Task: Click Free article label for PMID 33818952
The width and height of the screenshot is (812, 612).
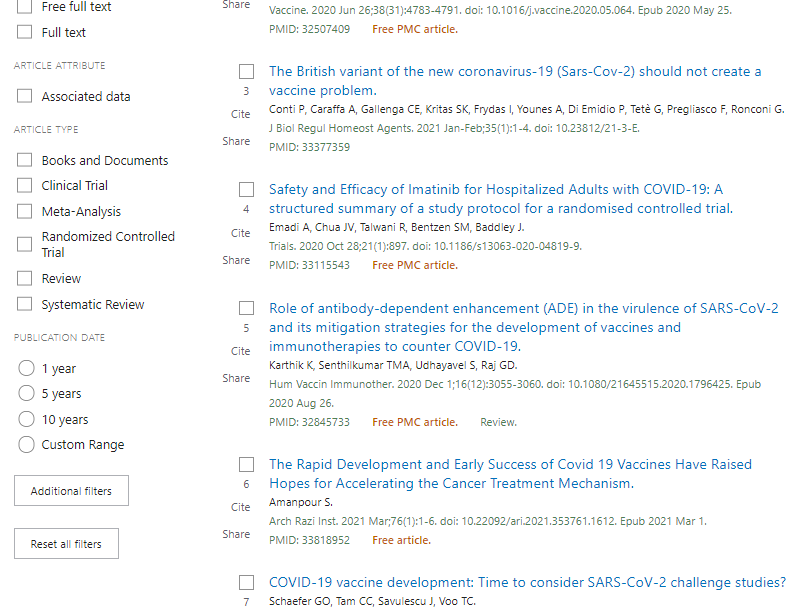Action: click(401, 541)
